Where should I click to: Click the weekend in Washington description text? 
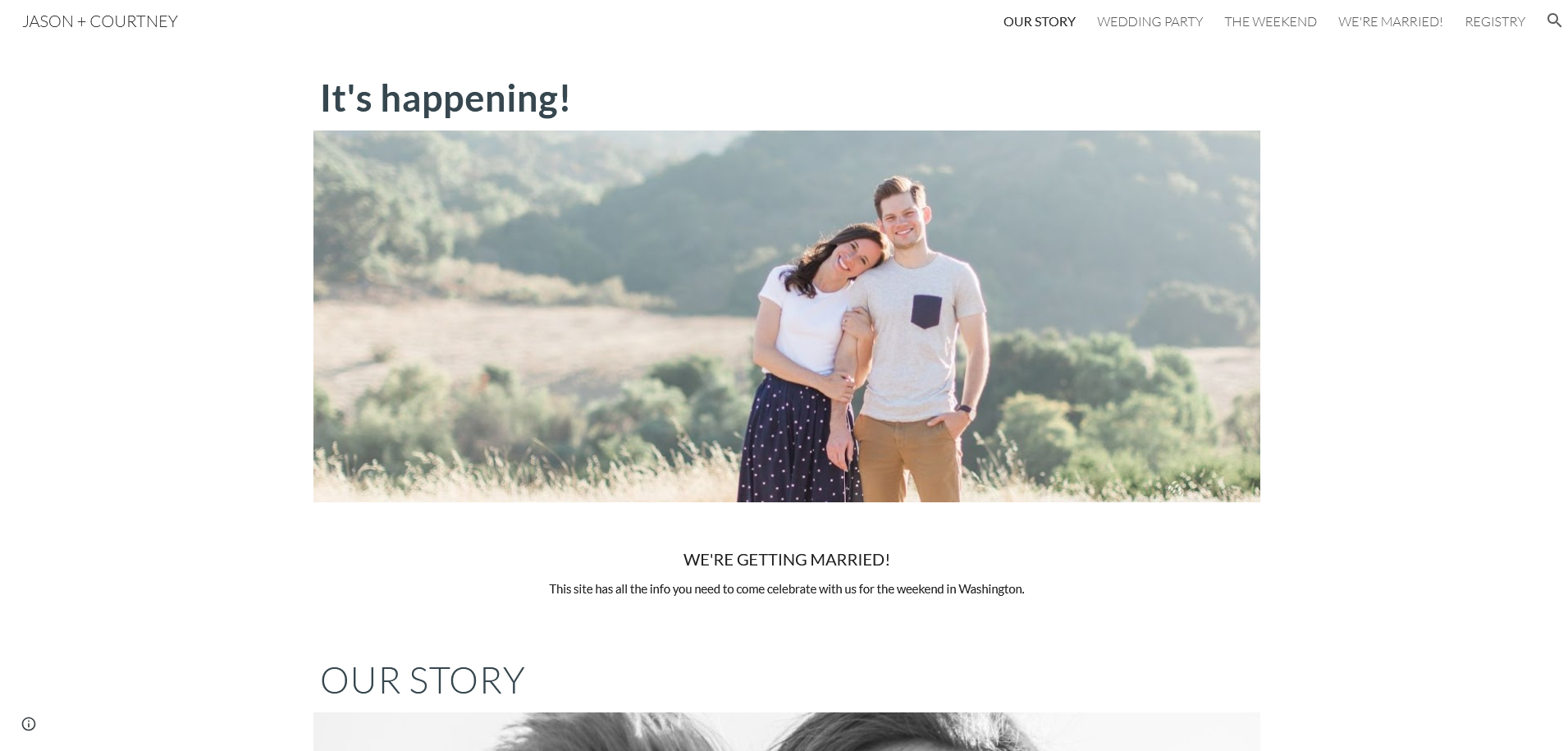(x=786, y=588)
